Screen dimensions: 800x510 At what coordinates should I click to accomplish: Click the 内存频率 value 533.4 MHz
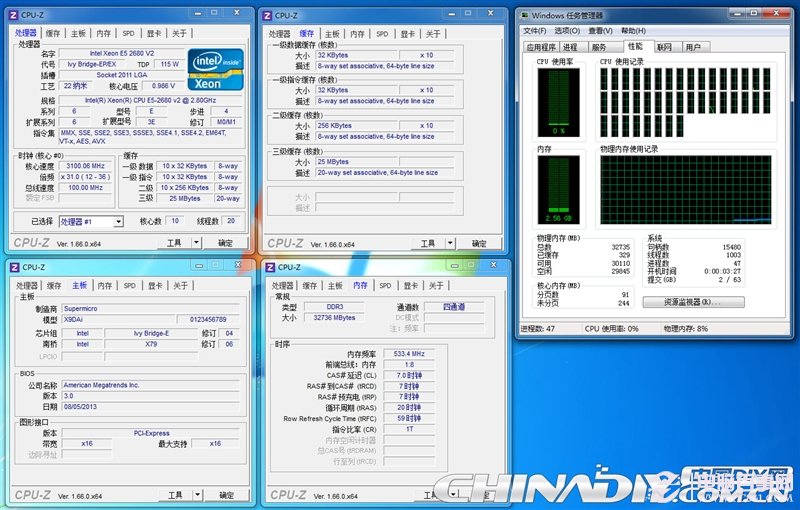coord(409,353)
